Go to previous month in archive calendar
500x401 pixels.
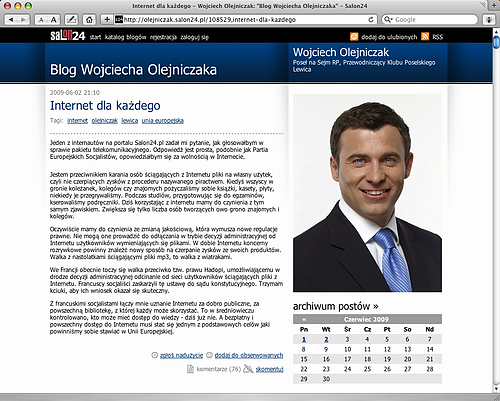304,319
